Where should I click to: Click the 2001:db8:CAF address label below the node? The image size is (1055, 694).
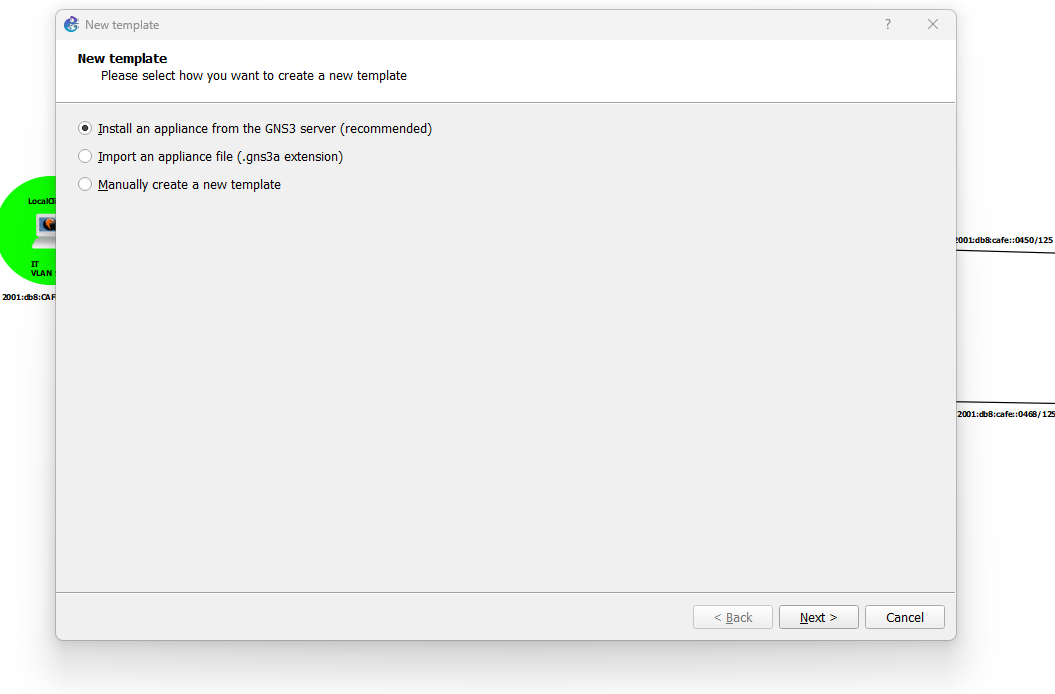27,297
